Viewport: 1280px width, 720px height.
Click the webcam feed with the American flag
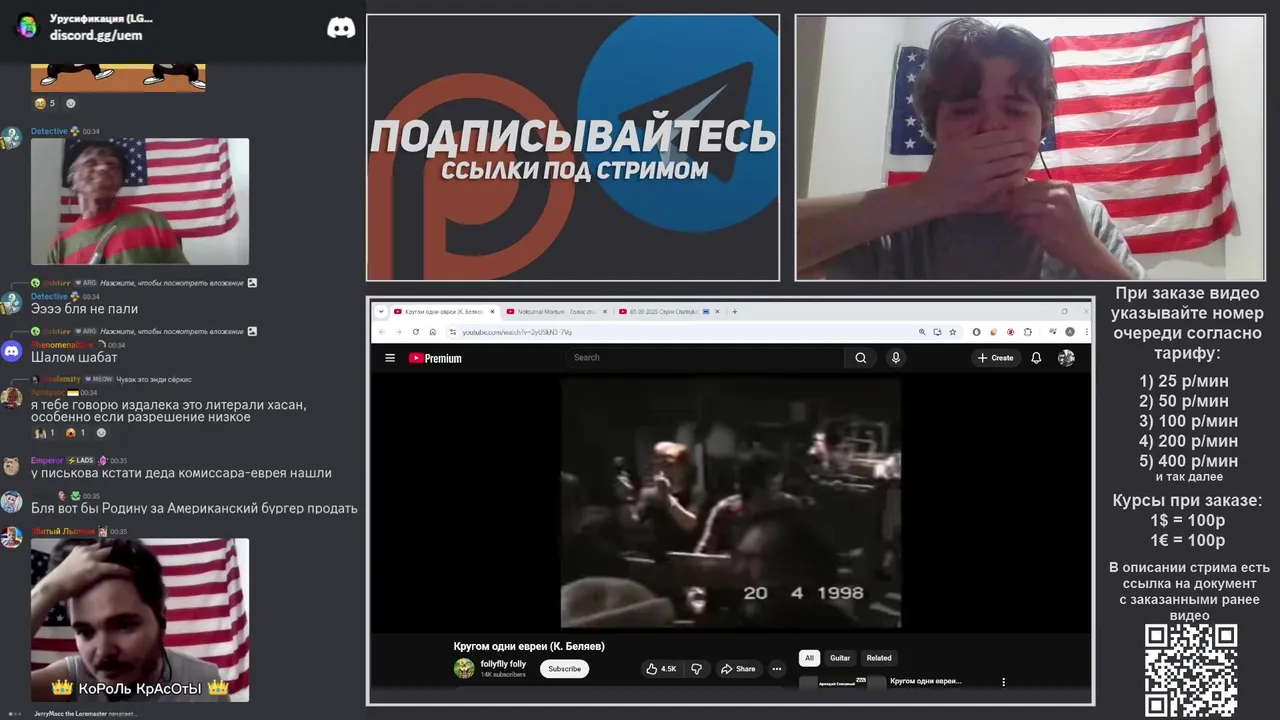point(1030,148)
